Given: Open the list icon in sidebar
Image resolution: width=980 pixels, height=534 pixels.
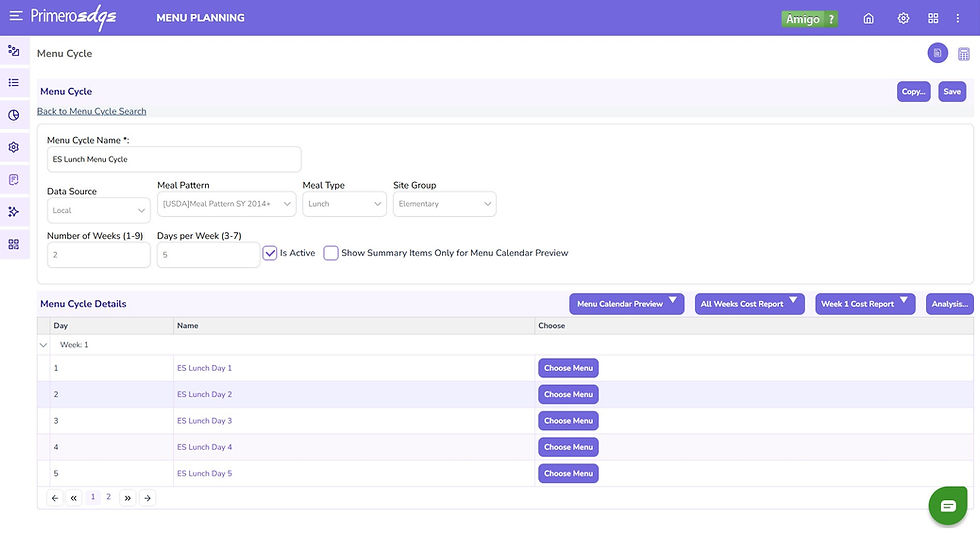Looking at the screenshot, I should click(14, 83).
